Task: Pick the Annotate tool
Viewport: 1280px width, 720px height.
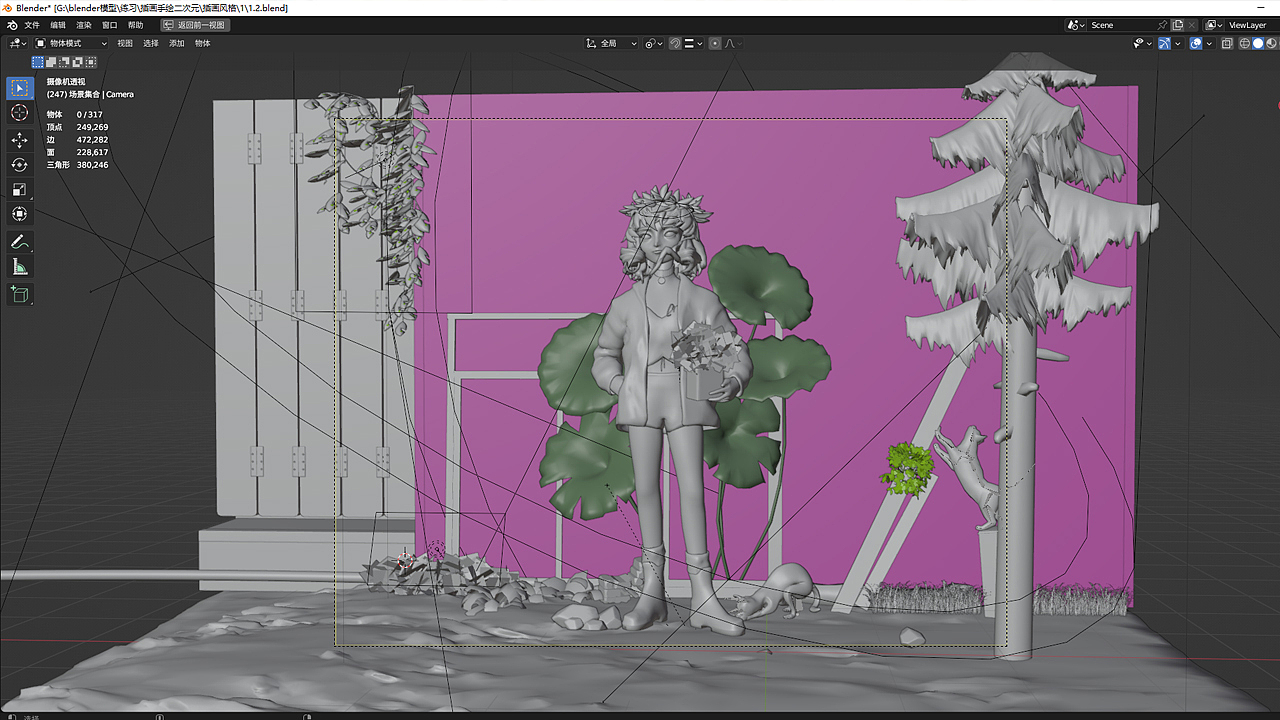Action: point(20,241)
